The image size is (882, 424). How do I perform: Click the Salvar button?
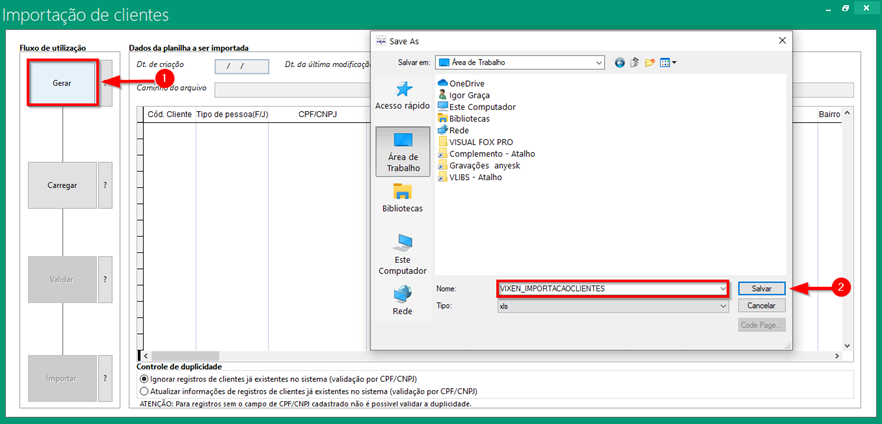762,288
